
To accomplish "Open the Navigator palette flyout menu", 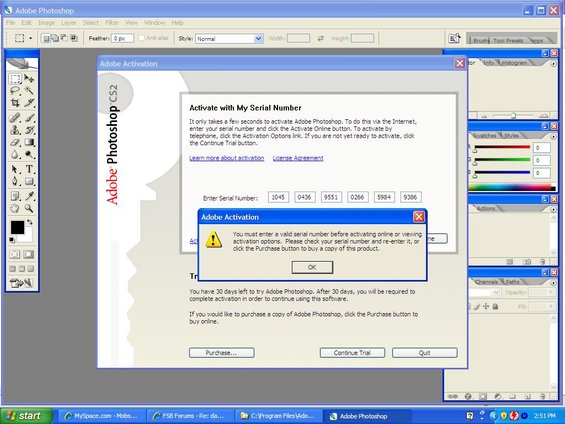I will 553,63.
